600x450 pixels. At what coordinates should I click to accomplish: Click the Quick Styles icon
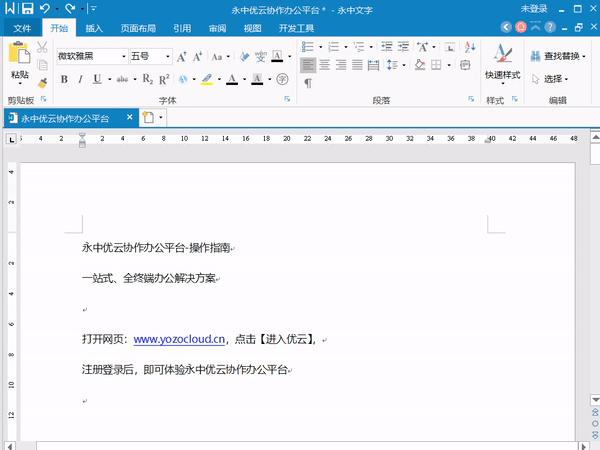(x=502, y=53)
